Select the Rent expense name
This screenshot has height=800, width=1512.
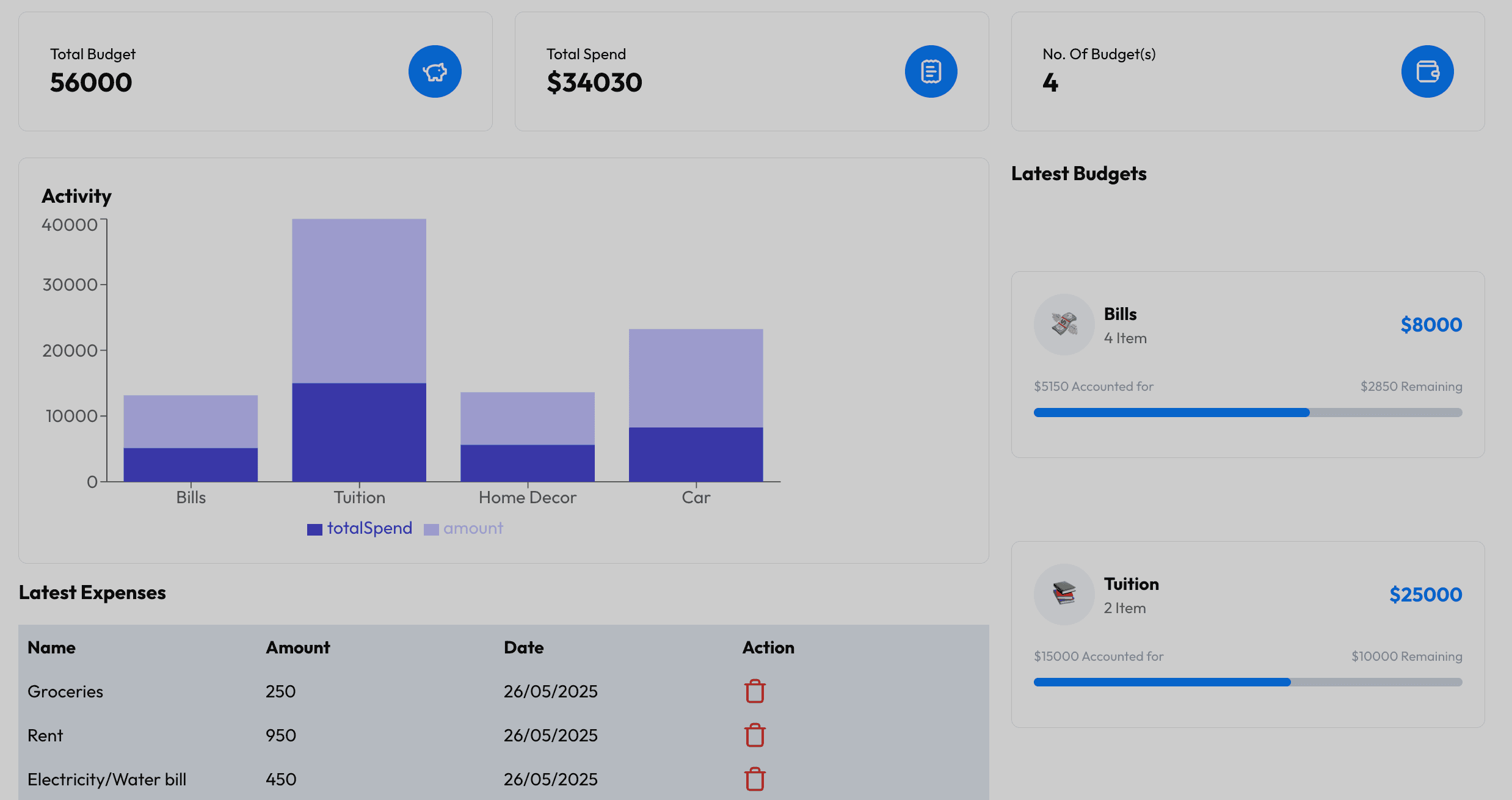(x=45, y=735)
